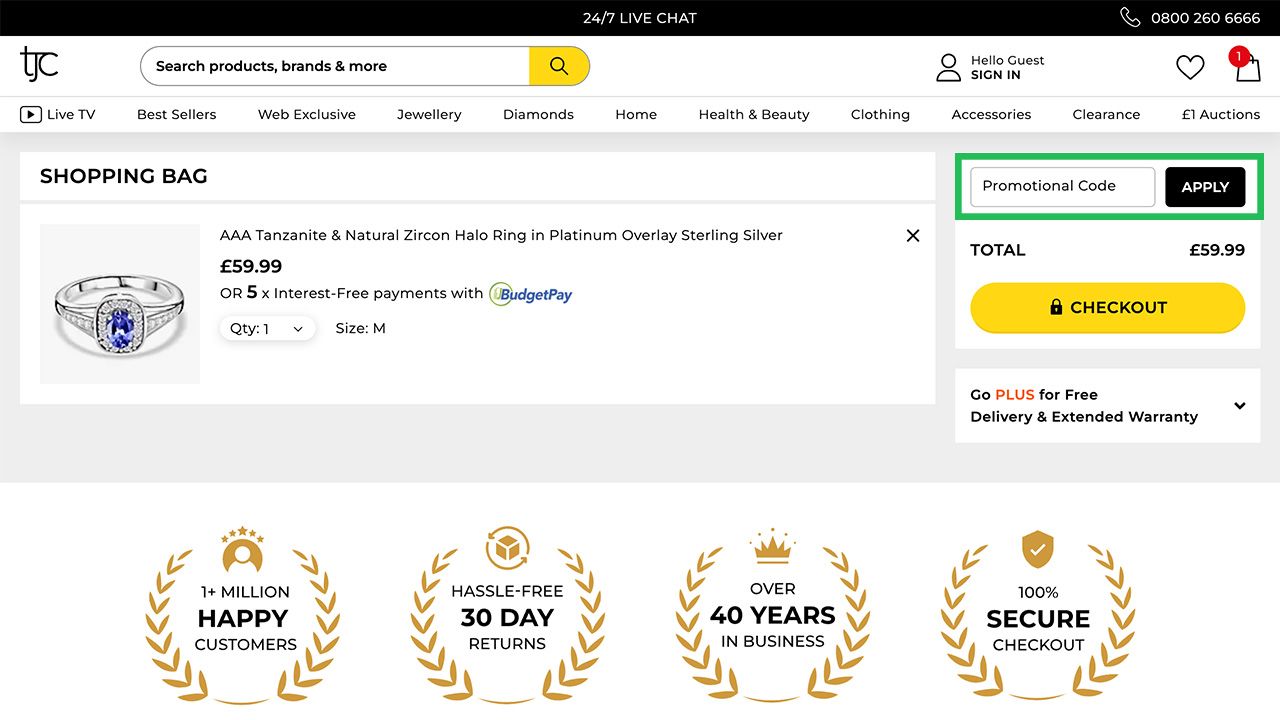The width and height of the screenshot is (1280, 720).
Task: Click the APPLY promo button
Action: point(1205,187)
